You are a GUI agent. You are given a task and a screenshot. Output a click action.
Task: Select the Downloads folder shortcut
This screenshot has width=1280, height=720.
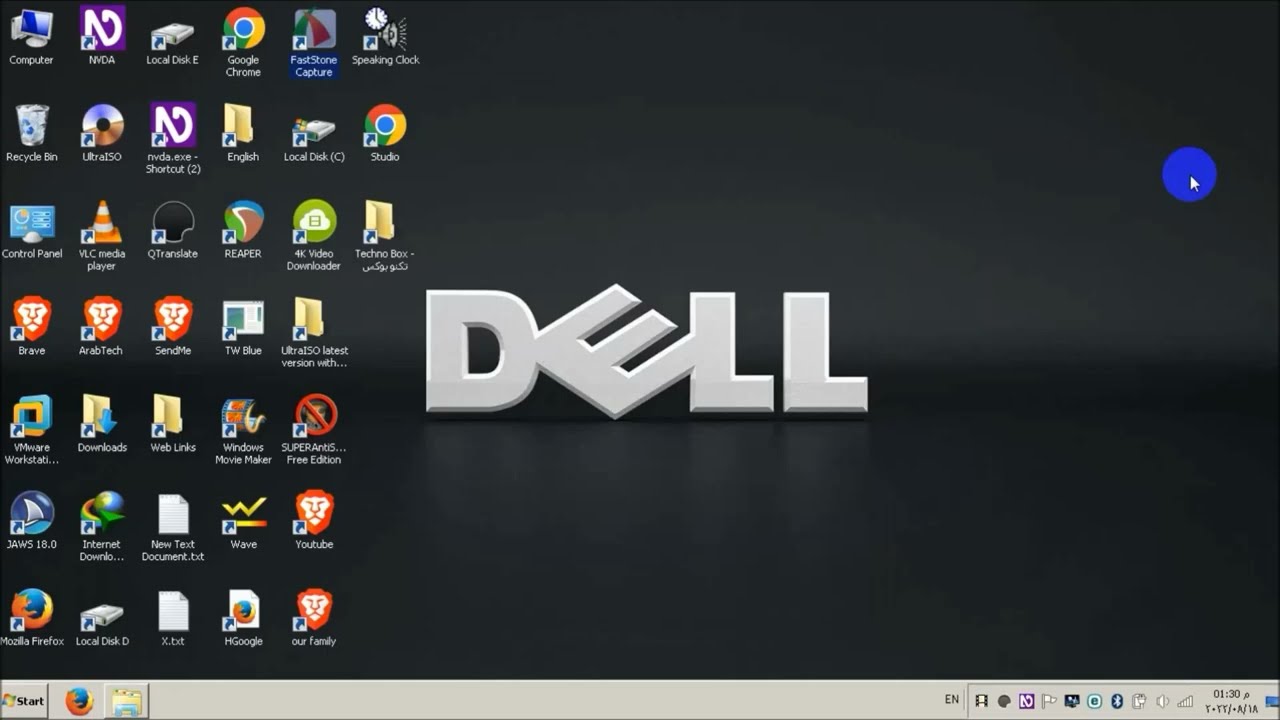click(102, 425)
